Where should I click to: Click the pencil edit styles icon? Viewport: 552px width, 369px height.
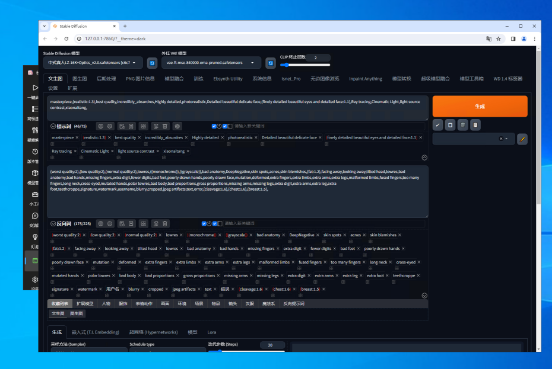(x=522, y=139)
